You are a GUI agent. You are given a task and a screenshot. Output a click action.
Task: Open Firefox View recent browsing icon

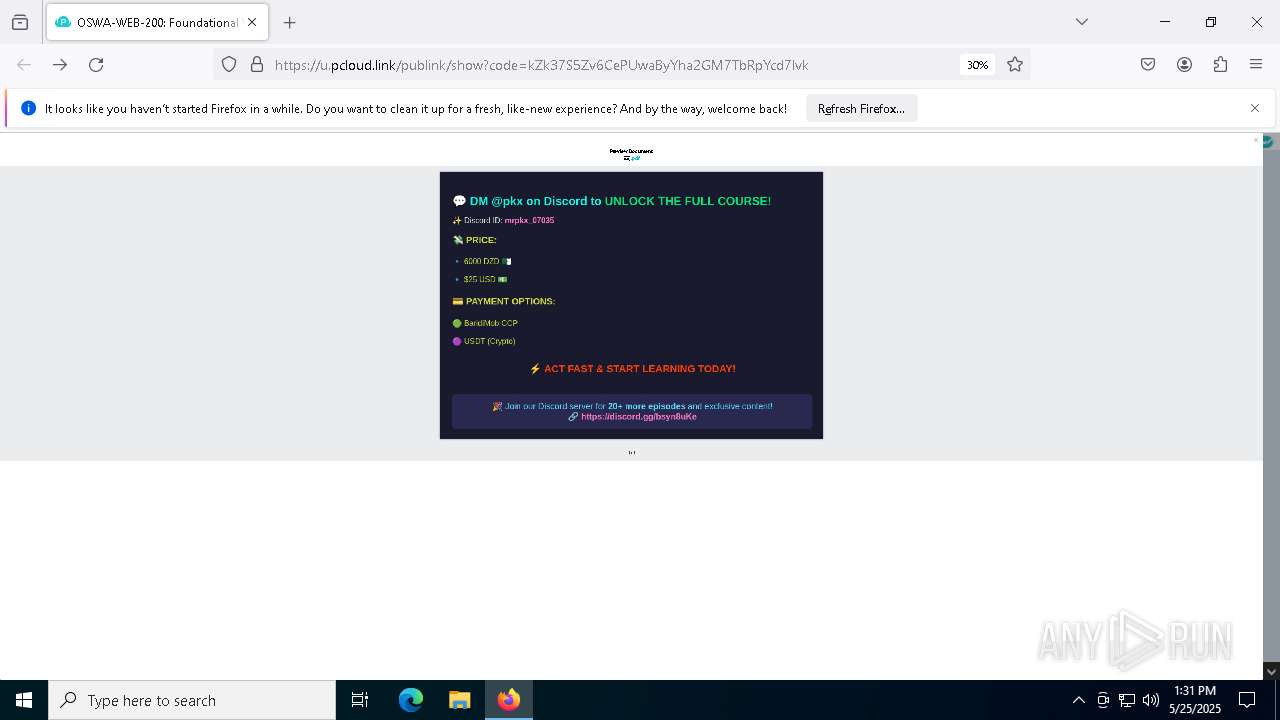coord(20,22)
